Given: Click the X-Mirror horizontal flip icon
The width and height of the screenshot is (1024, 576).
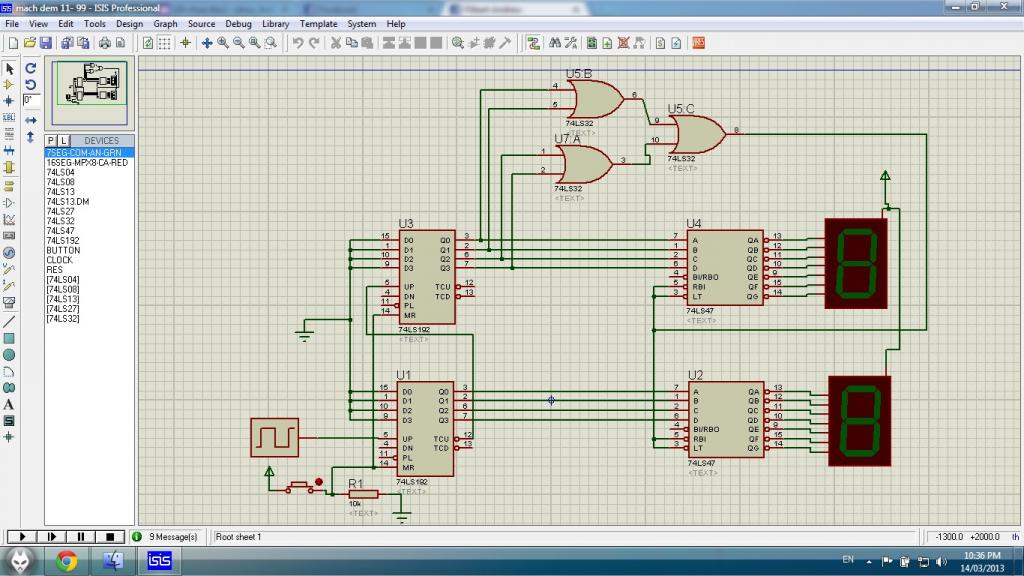Looking at the screenshot, I should coord(31,120).
